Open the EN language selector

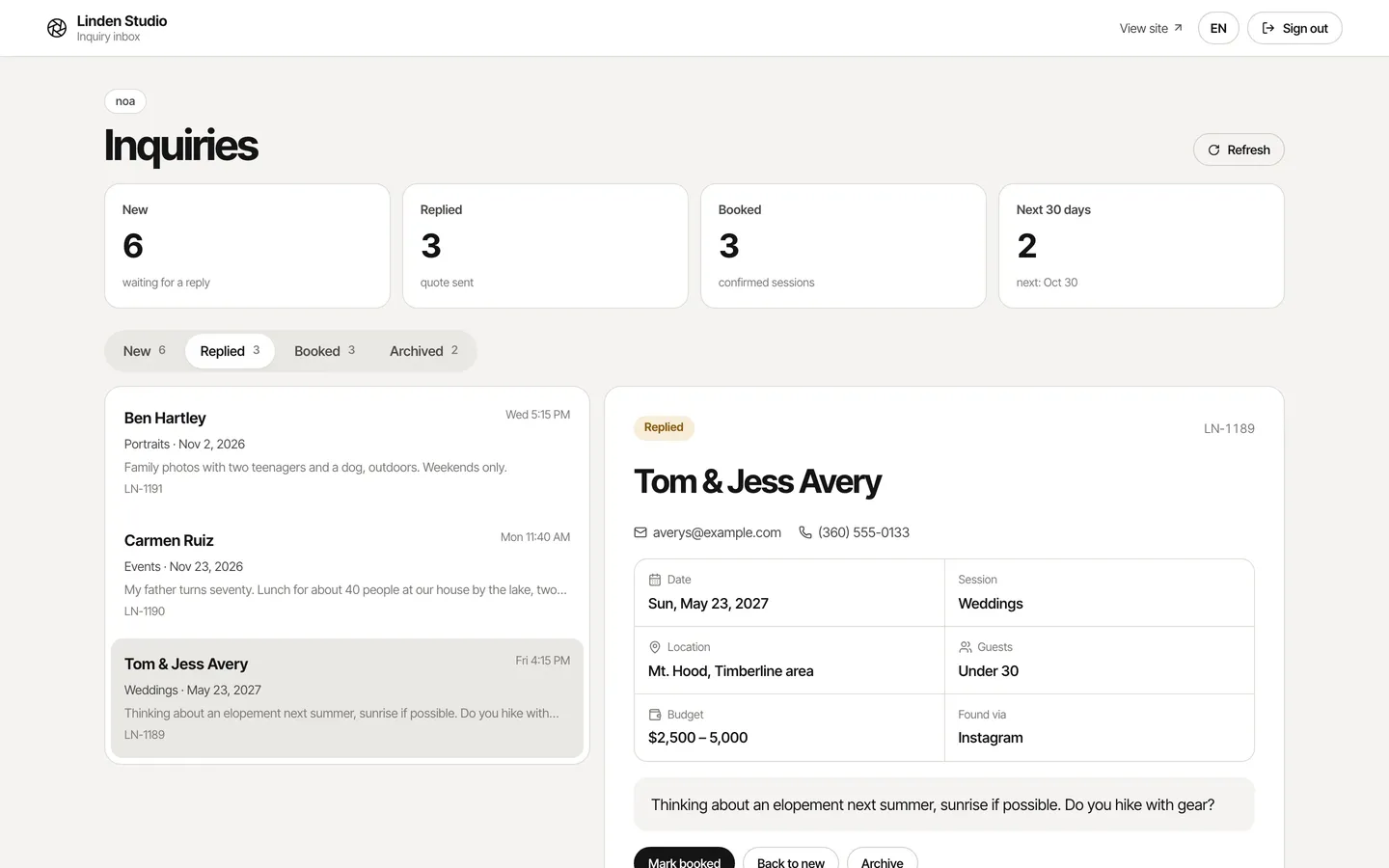tap(1218, 28)
